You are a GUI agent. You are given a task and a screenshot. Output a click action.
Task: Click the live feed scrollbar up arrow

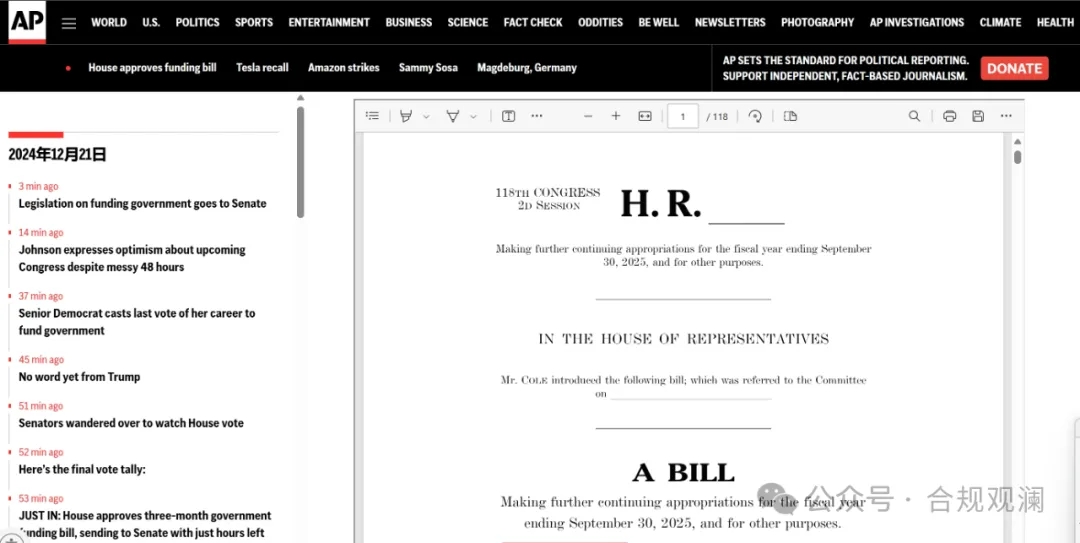tap(300, 98)
